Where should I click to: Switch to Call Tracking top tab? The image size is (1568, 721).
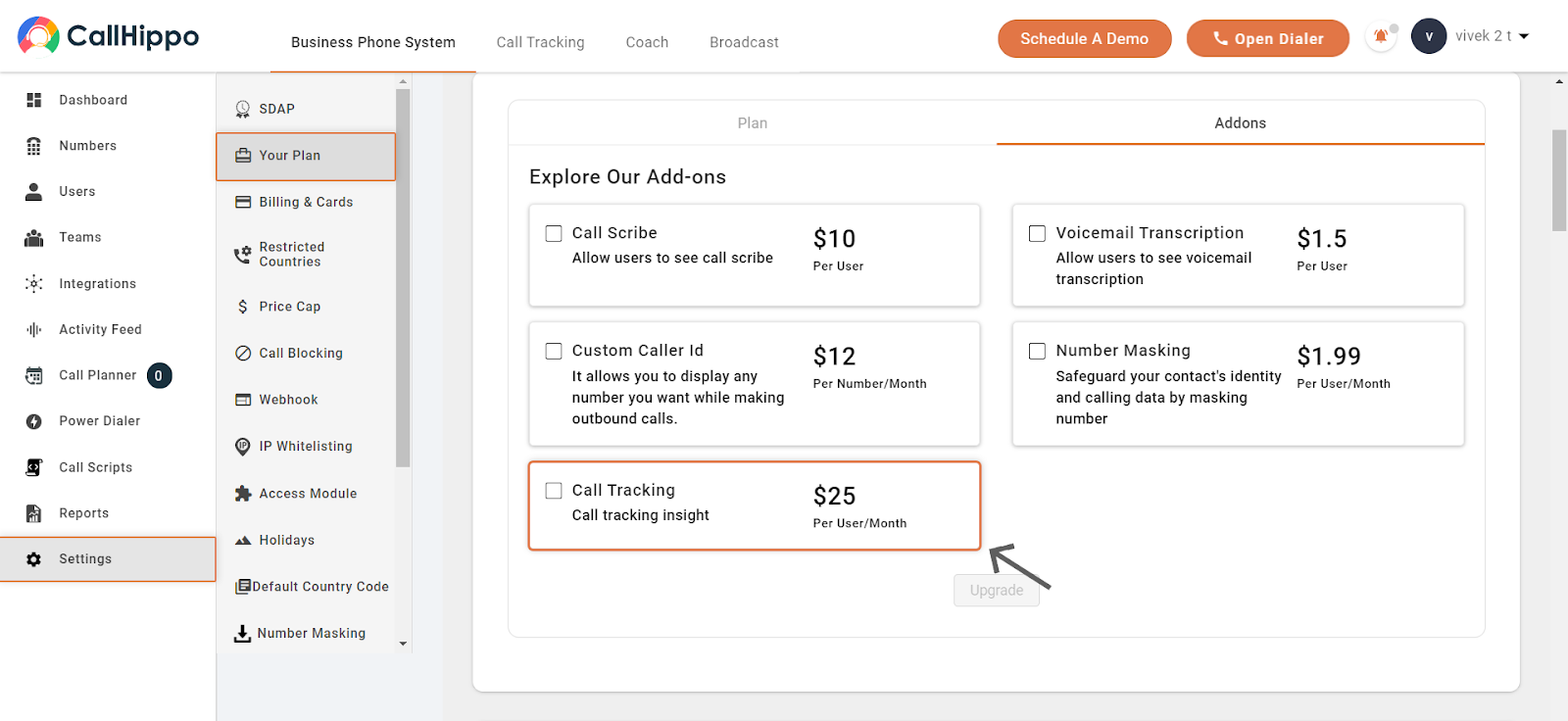540,42
